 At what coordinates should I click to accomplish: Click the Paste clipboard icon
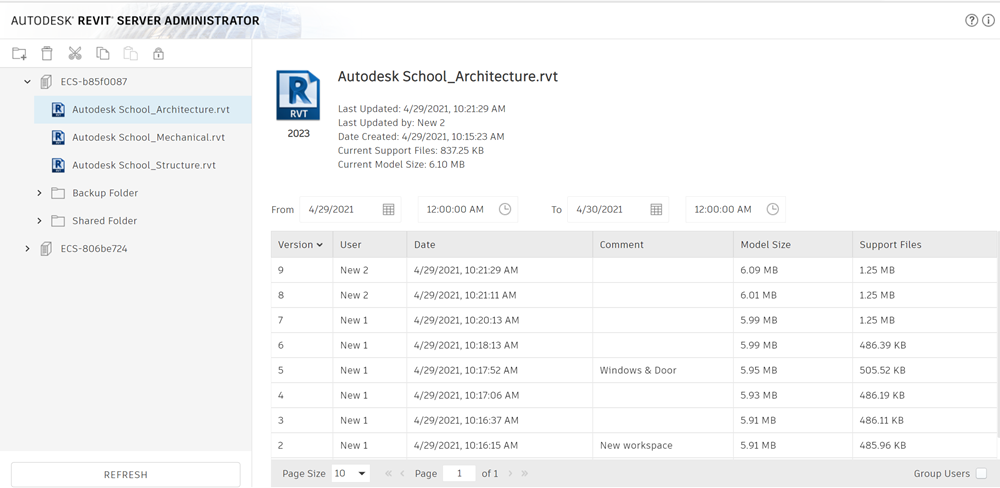click(131, 54)
